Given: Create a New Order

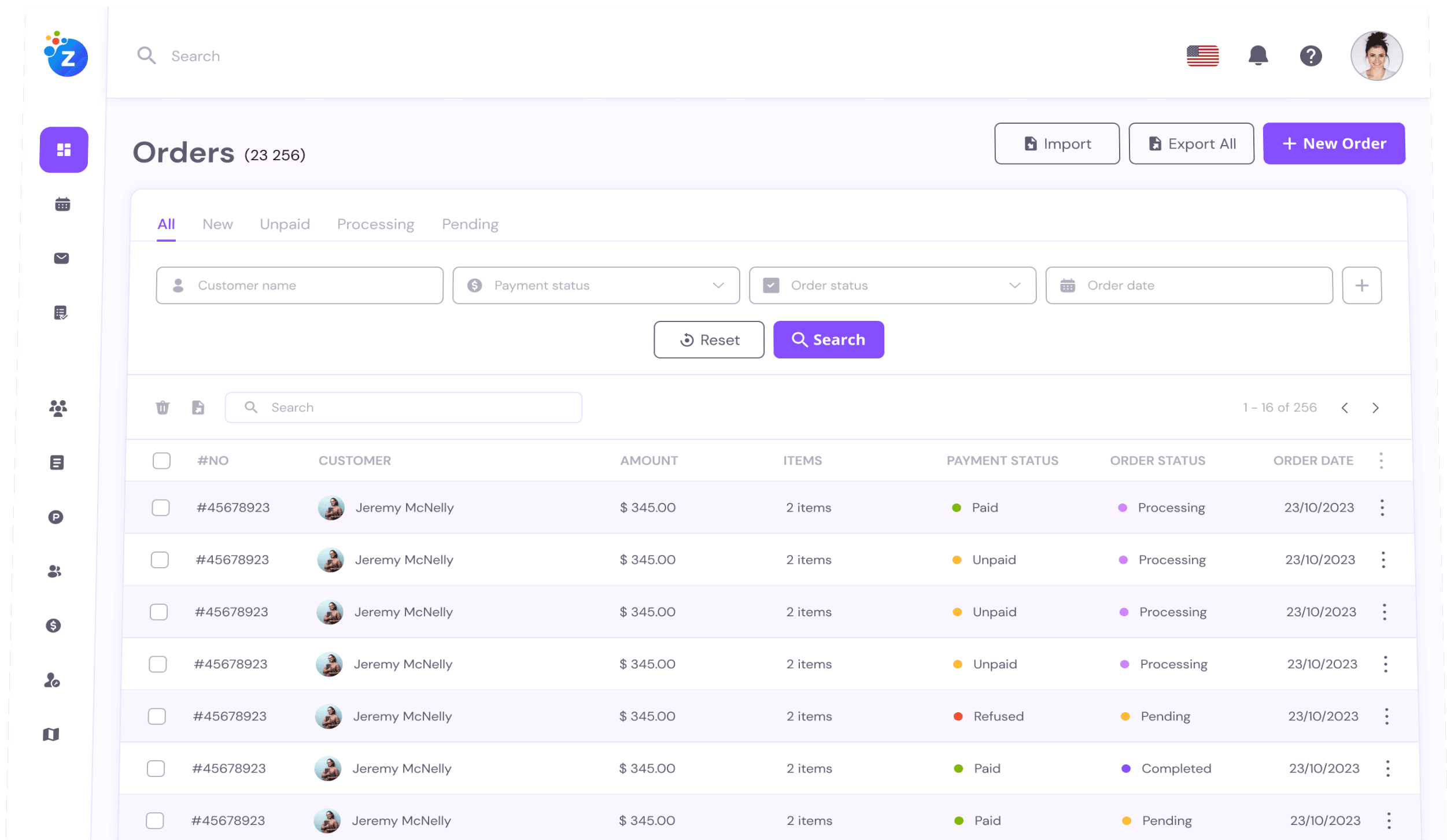Looking at the screenshot, I should (1333, 143).
